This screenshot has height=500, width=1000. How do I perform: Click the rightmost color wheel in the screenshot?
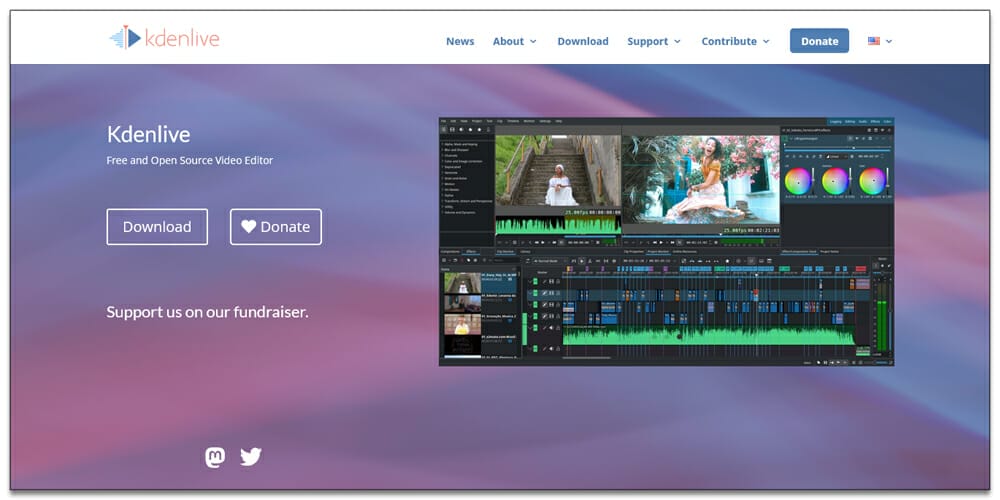(x=872, y=181)
